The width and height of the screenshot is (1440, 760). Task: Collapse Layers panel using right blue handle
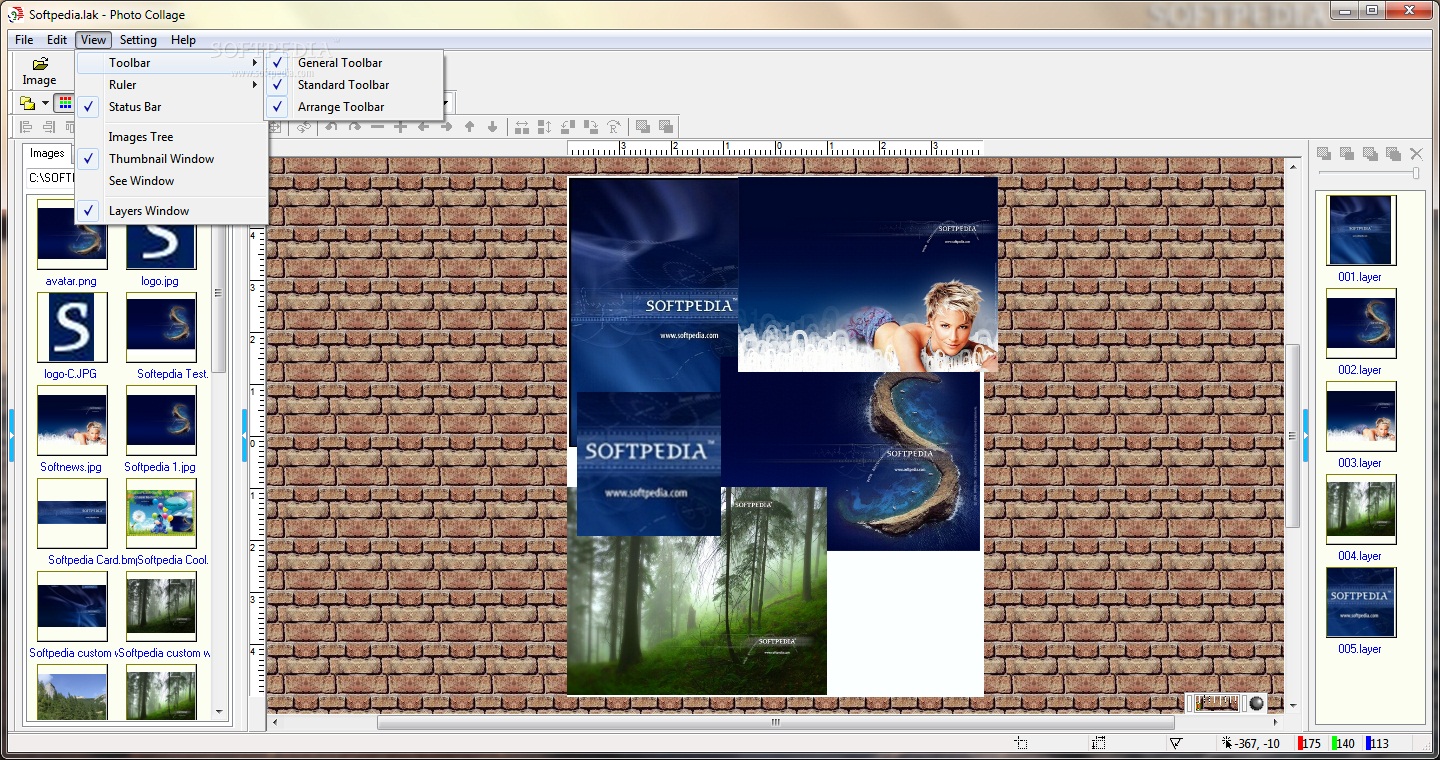click(1305, 435)
